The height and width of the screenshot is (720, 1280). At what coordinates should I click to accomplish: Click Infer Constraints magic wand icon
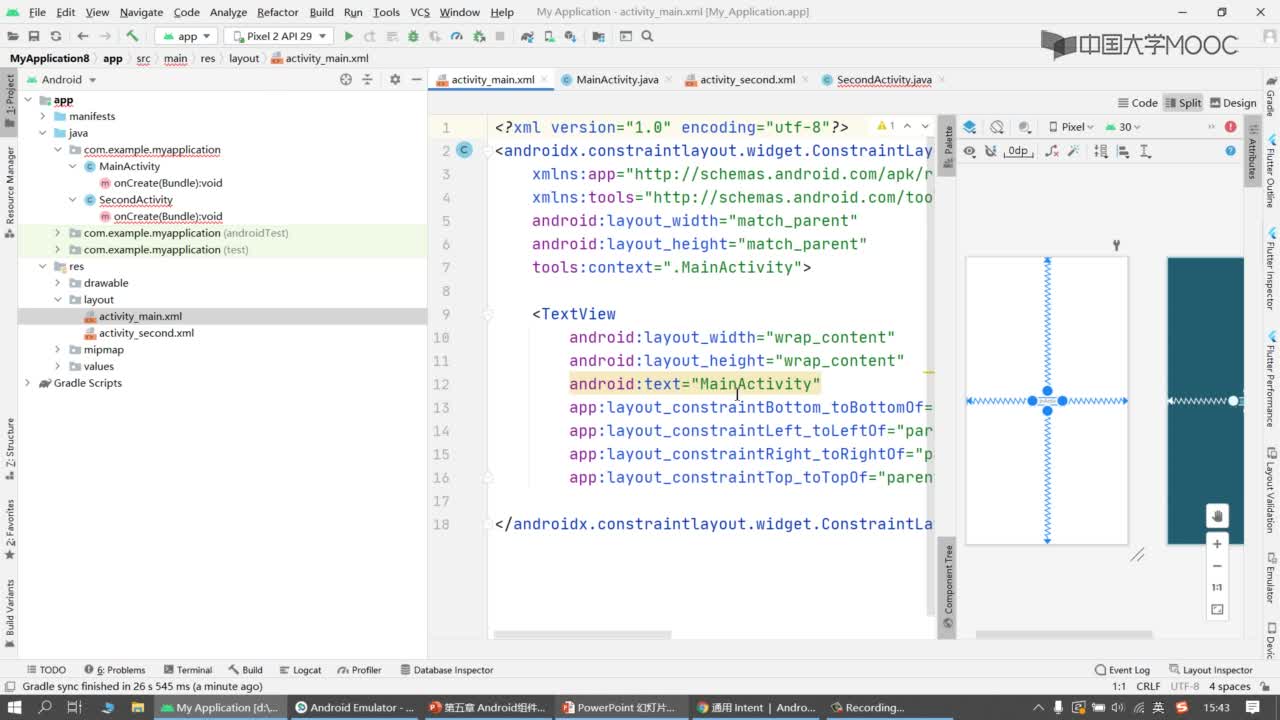(1074, 151)
